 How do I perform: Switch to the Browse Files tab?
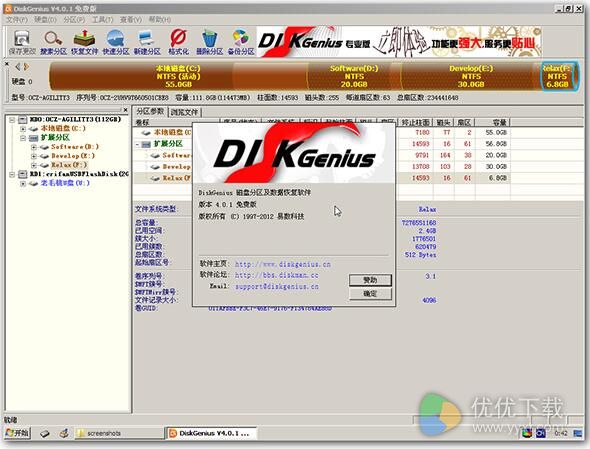pos(184,112)
